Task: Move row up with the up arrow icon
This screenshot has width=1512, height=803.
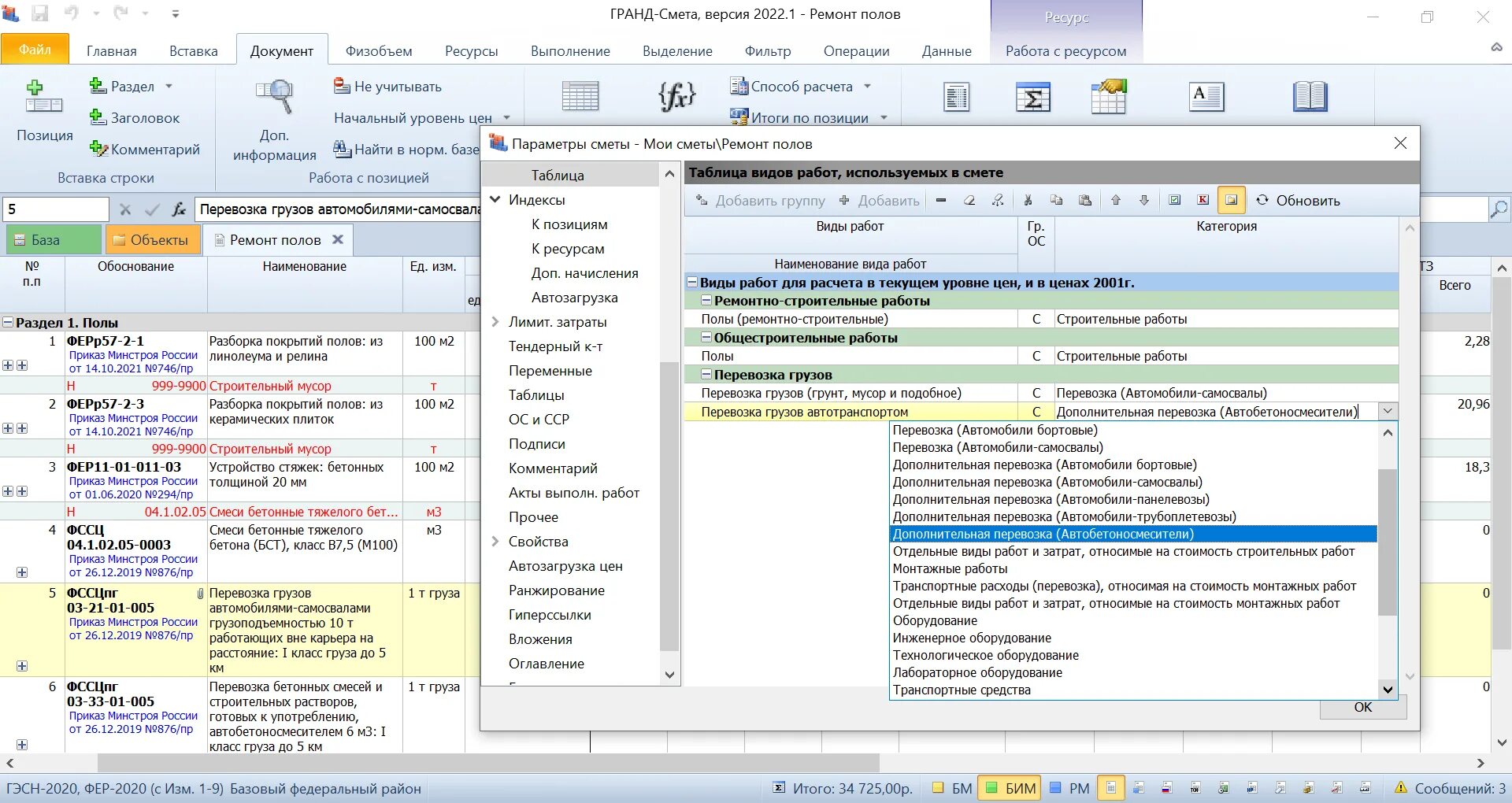Action: (1116, 201)
